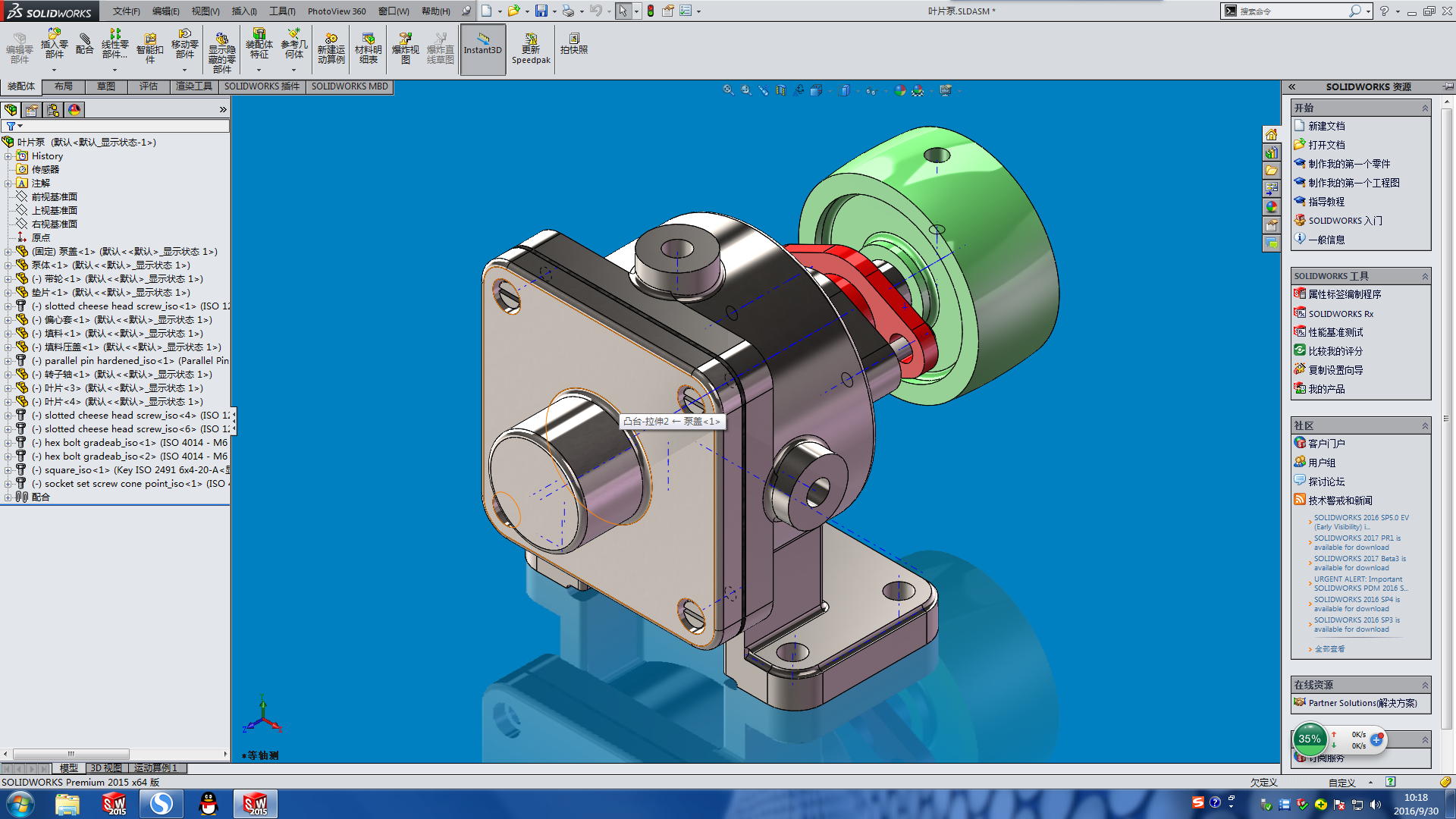Open Hide/Show Items glasses icon
The width and height of the screenshot is (1456, 819).
click(871, 90)
